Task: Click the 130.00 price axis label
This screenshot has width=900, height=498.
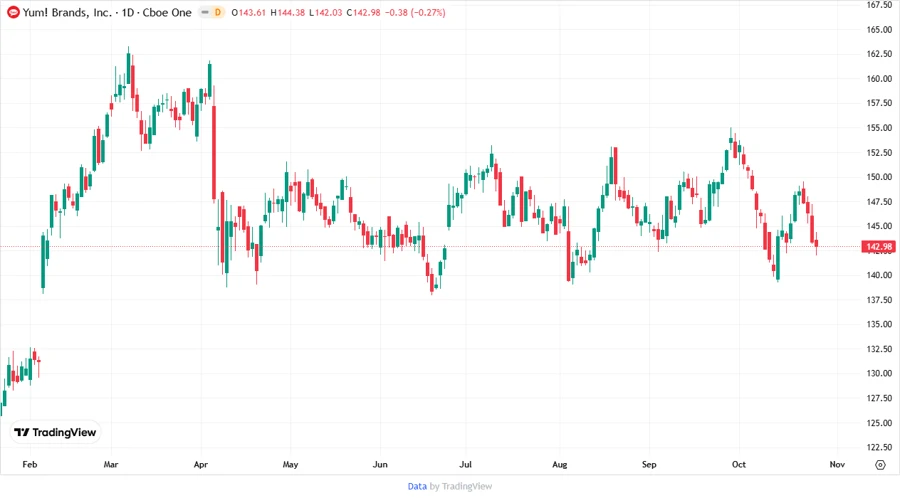Action: (x=879, y=373)
